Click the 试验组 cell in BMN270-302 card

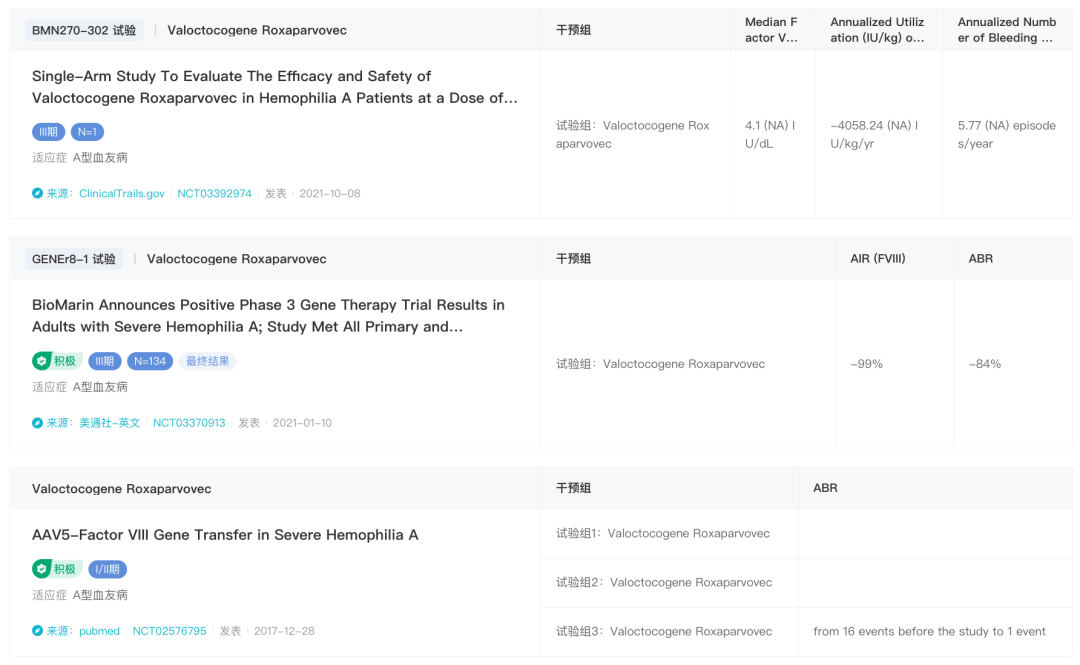pos(632,134)
